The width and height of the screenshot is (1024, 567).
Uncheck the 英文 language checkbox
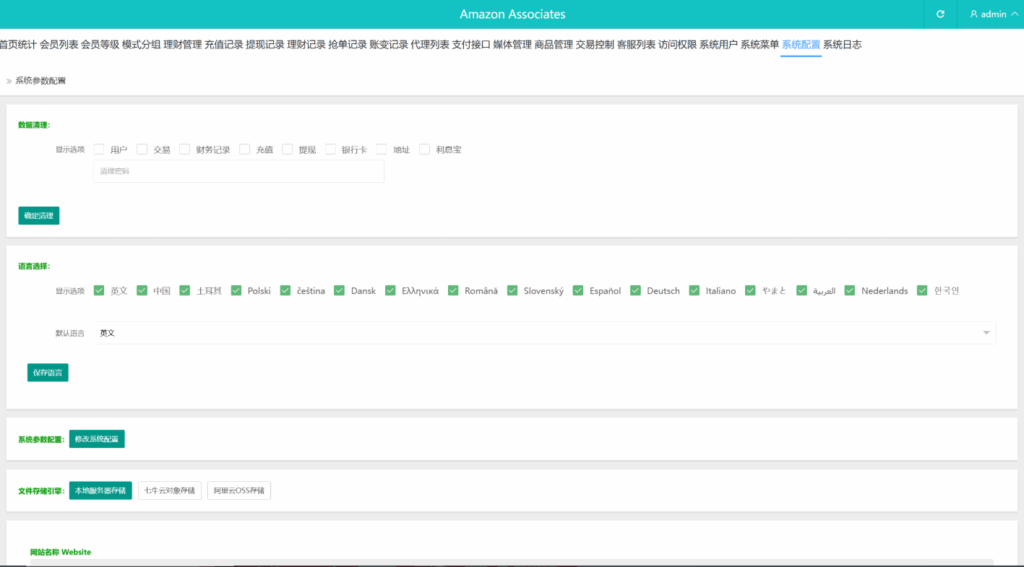pyautogui.click(x=99, y=290)
